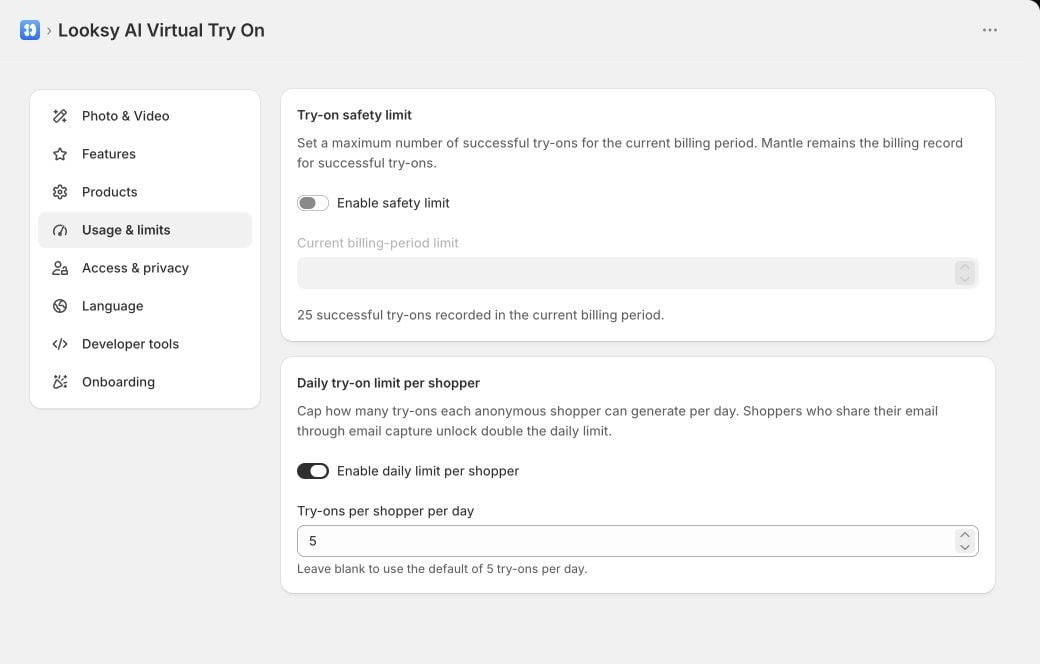Click the Products gear icon
Viewport: 1040px width, 664px height.
click(x=60, y=192)
